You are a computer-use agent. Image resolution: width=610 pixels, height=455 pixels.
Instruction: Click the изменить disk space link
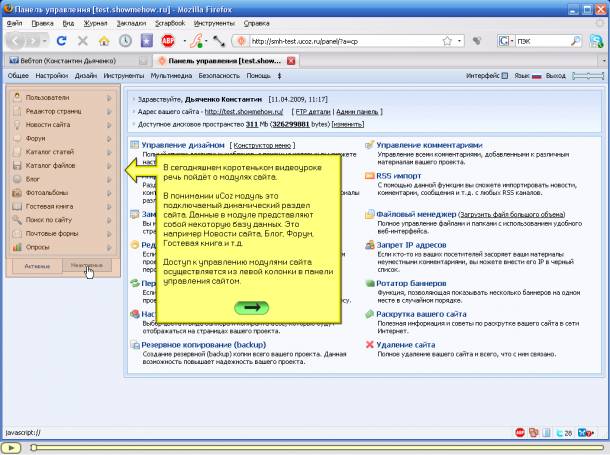348,124
